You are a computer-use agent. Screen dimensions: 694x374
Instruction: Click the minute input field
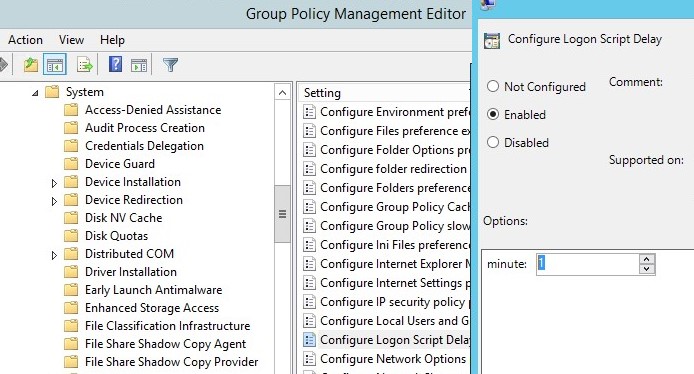(587, 264)
